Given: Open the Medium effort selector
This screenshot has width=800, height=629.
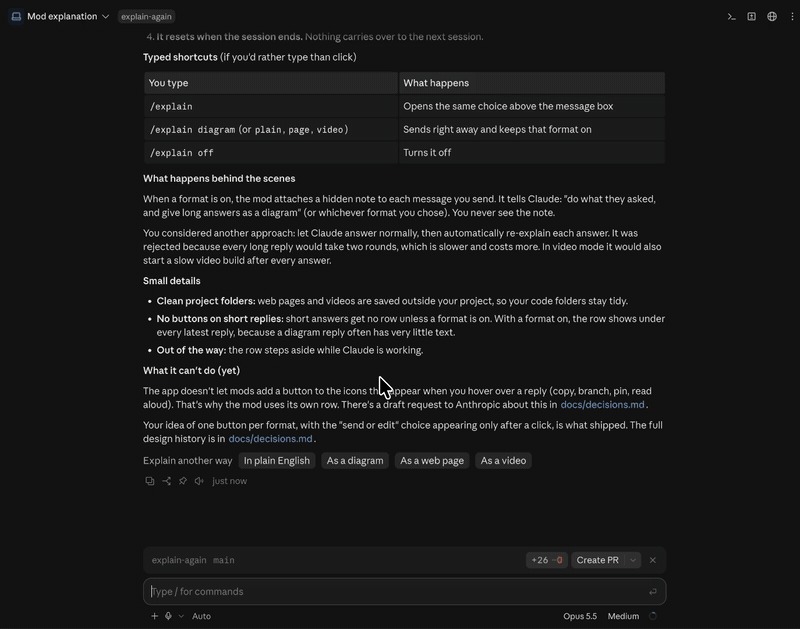Looking at the screenshot, I should [623, 616].
